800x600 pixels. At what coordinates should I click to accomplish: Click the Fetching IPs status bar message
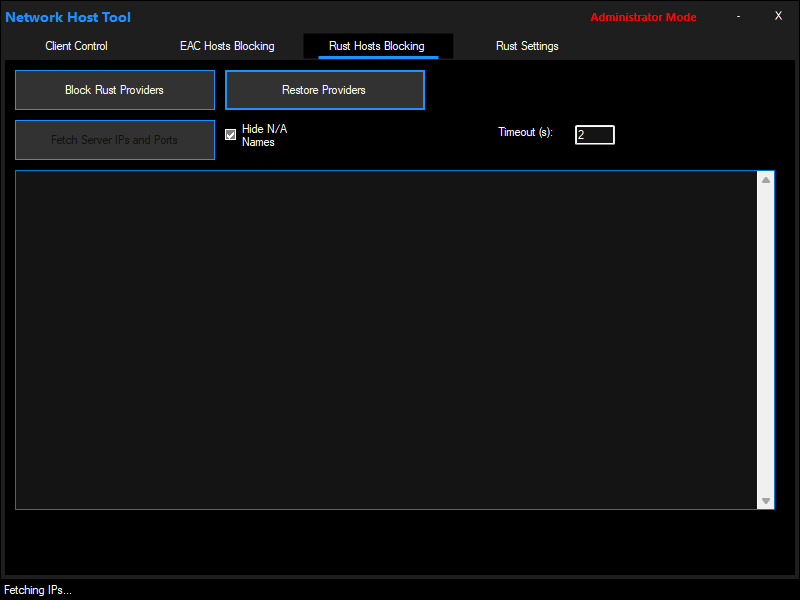coord(38,590)
